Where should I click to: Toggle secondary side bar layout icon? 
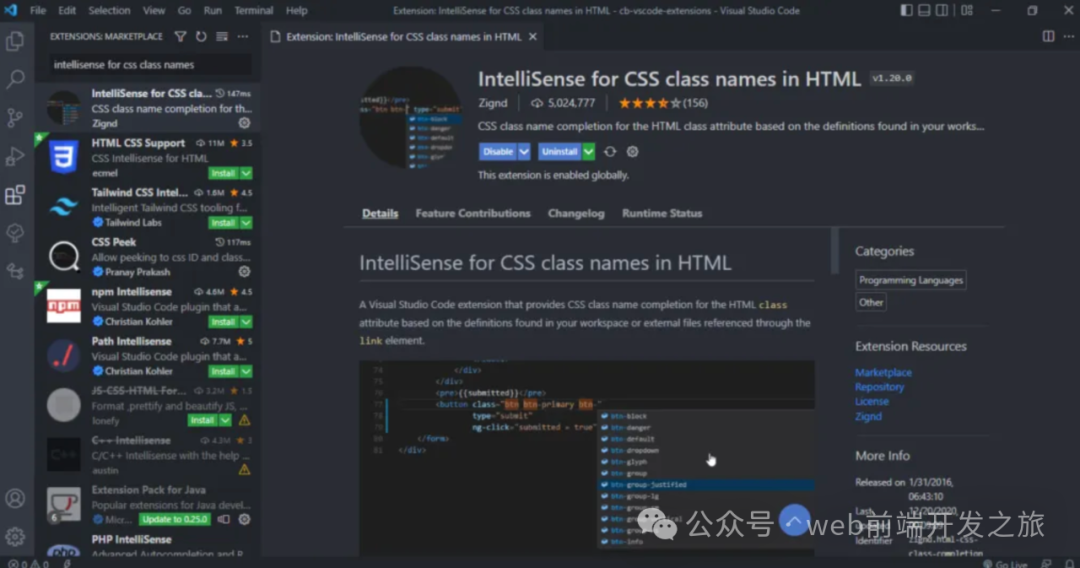(x=942, y=10)
